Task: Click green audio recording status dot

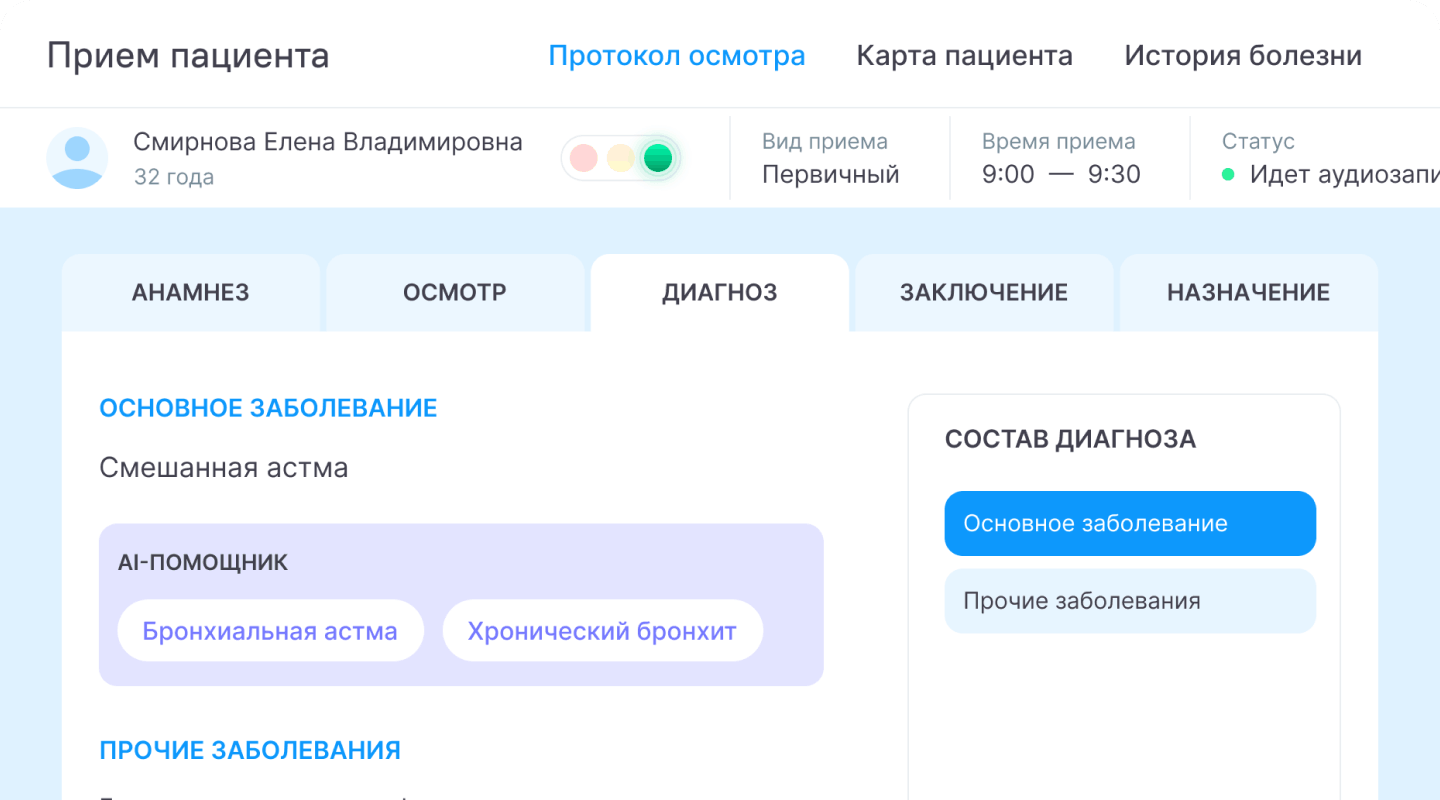Action: click(x=1228, y=175)
